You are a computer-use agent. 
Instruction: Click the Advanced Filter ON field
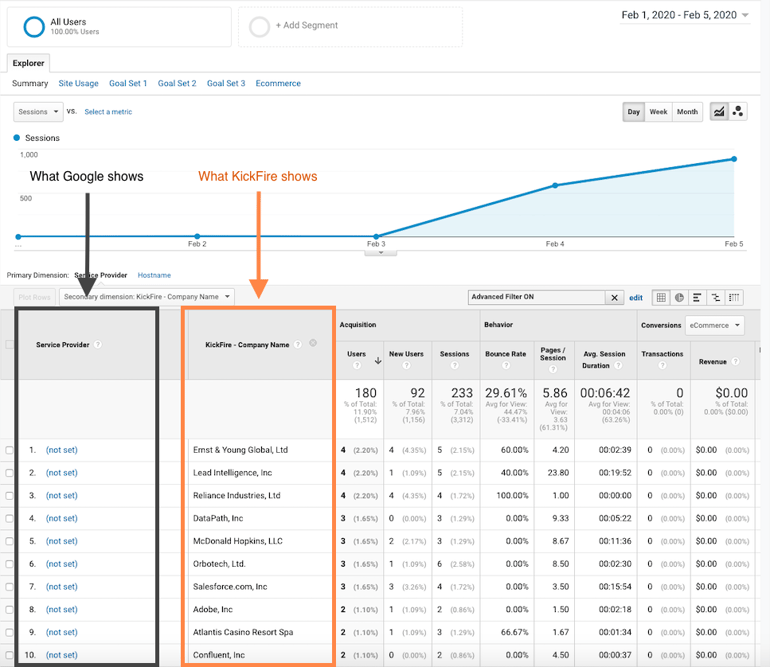click(x=536, y=297)
